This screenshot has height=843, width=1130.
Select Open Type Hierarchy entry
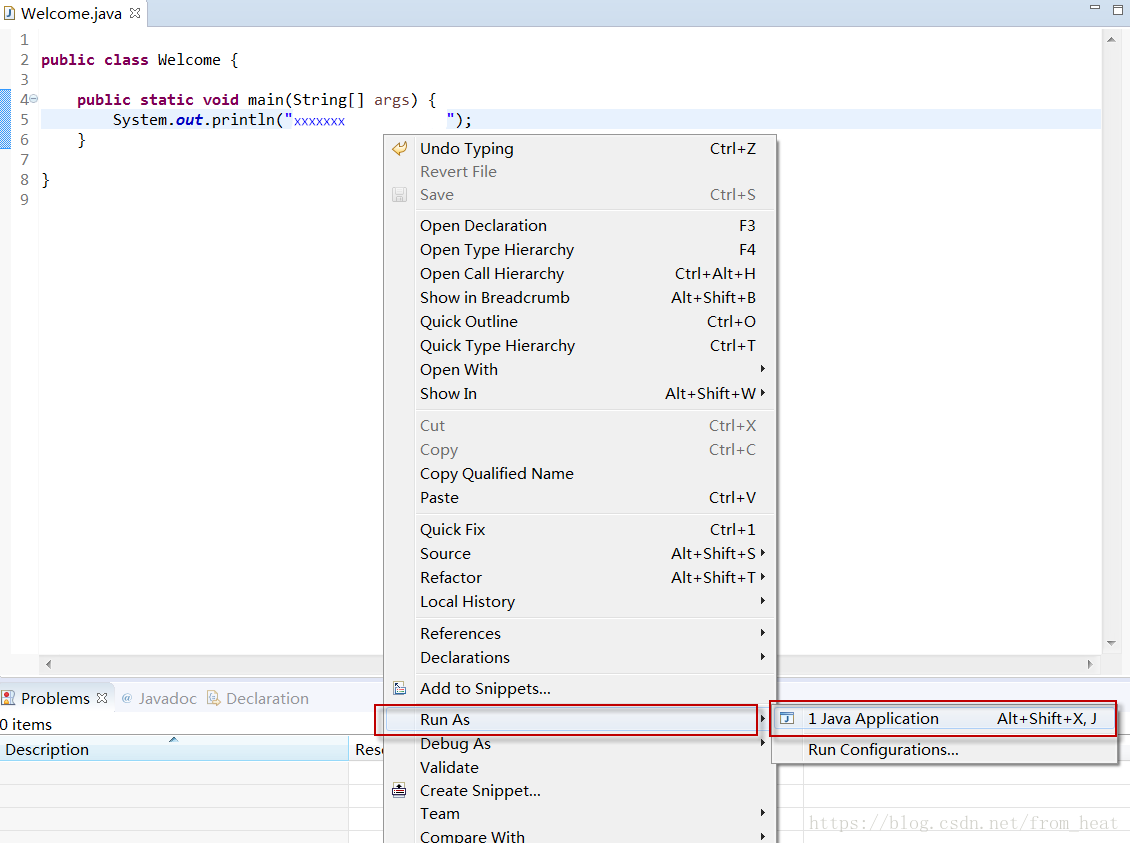coord(582,249)
